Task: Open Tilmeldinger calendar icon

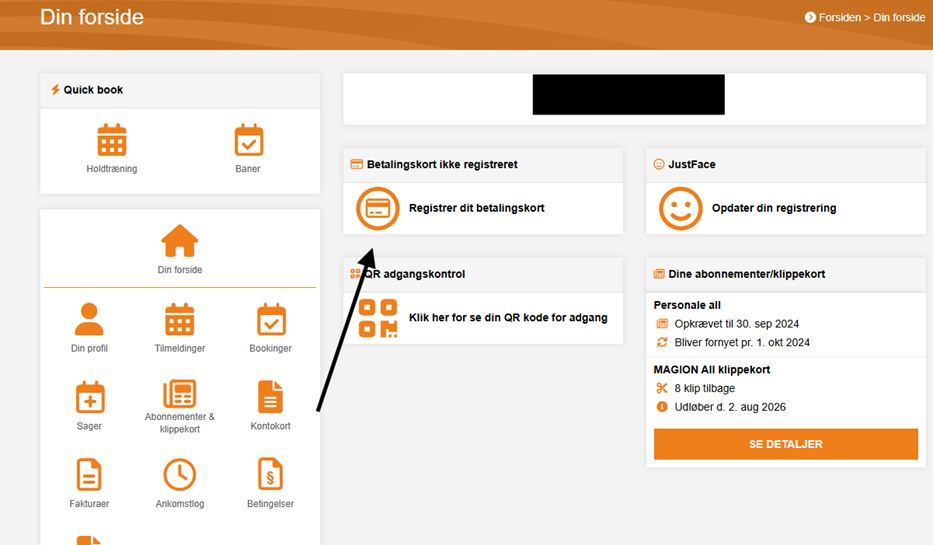Action: point(180,320)
